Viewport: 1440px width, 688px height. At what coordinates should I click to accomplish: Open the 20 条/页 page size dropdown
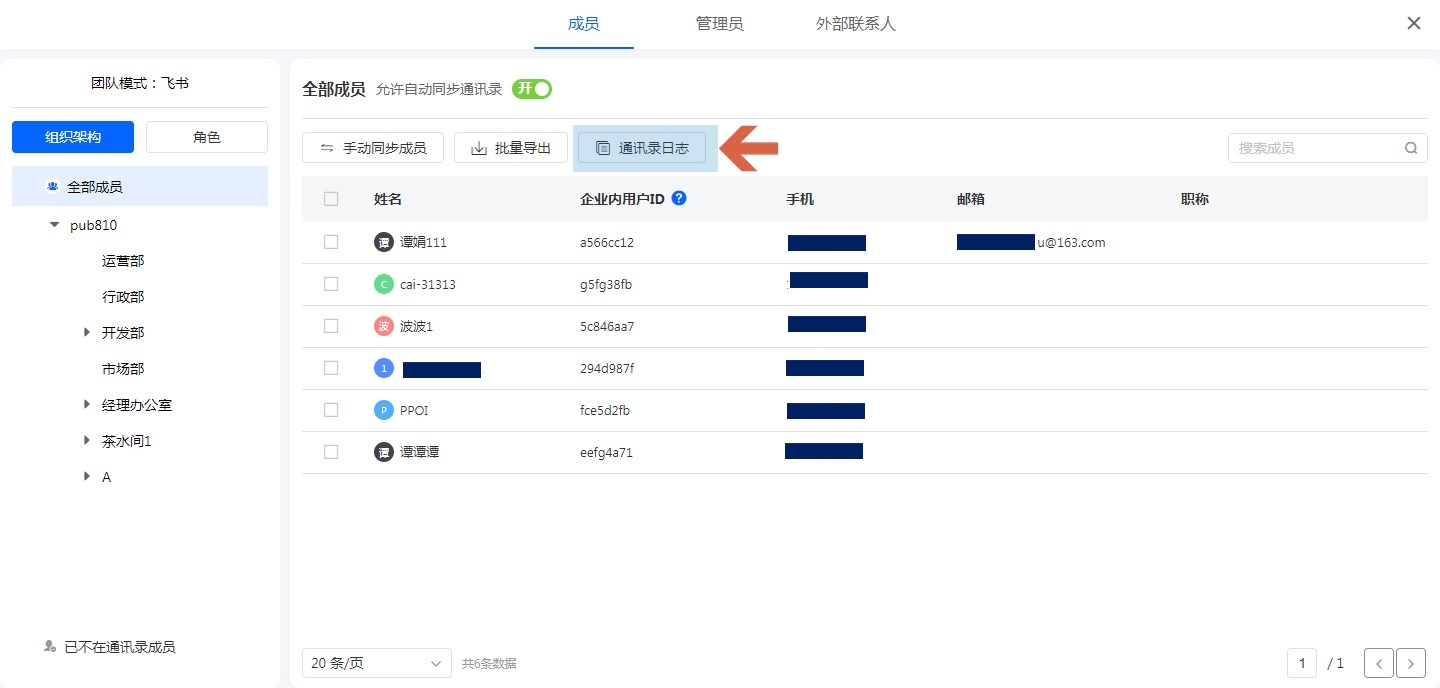point(376,663)
